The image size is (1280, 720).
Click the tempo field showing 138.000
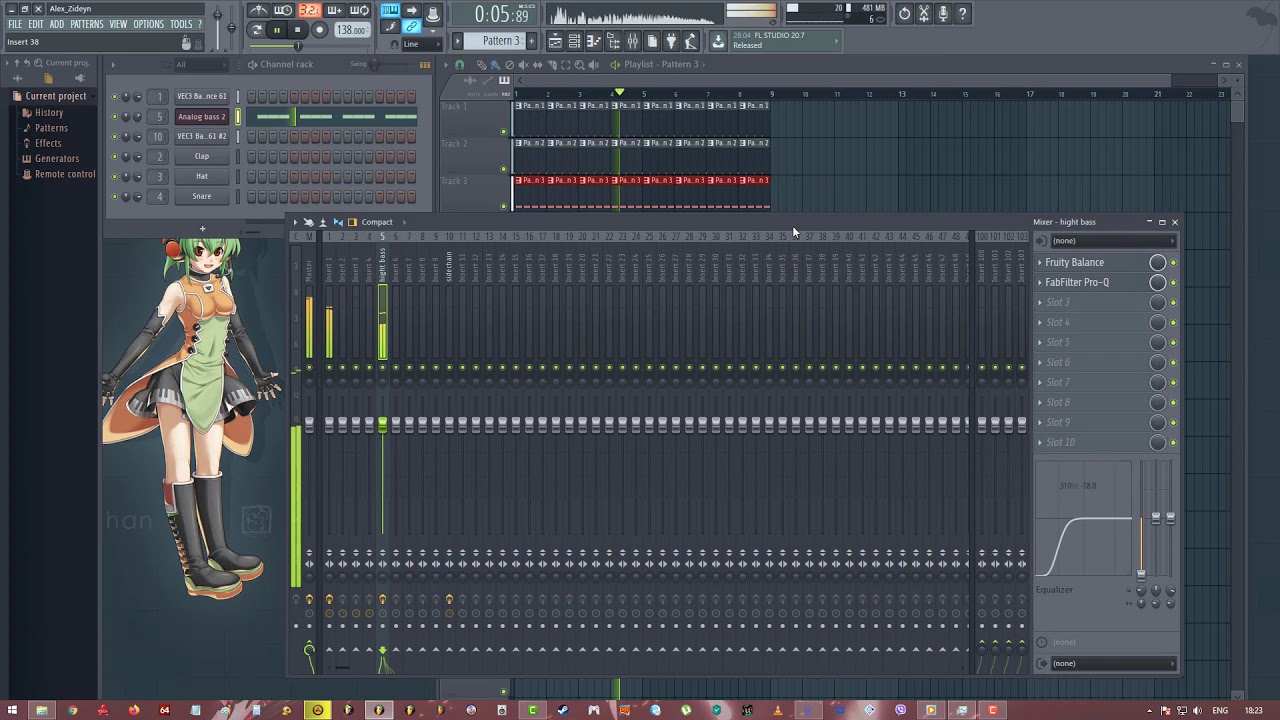[351, 30]
